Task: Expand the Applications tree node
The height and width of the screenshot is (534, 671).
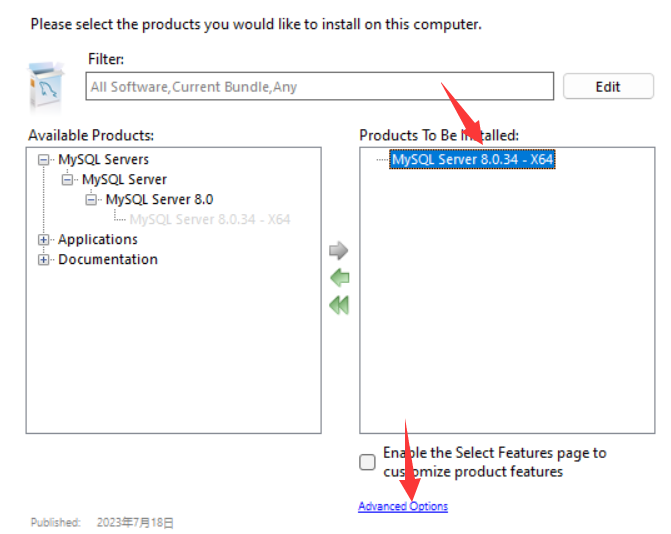Action: pyautogui.click(x=43, y=240)
